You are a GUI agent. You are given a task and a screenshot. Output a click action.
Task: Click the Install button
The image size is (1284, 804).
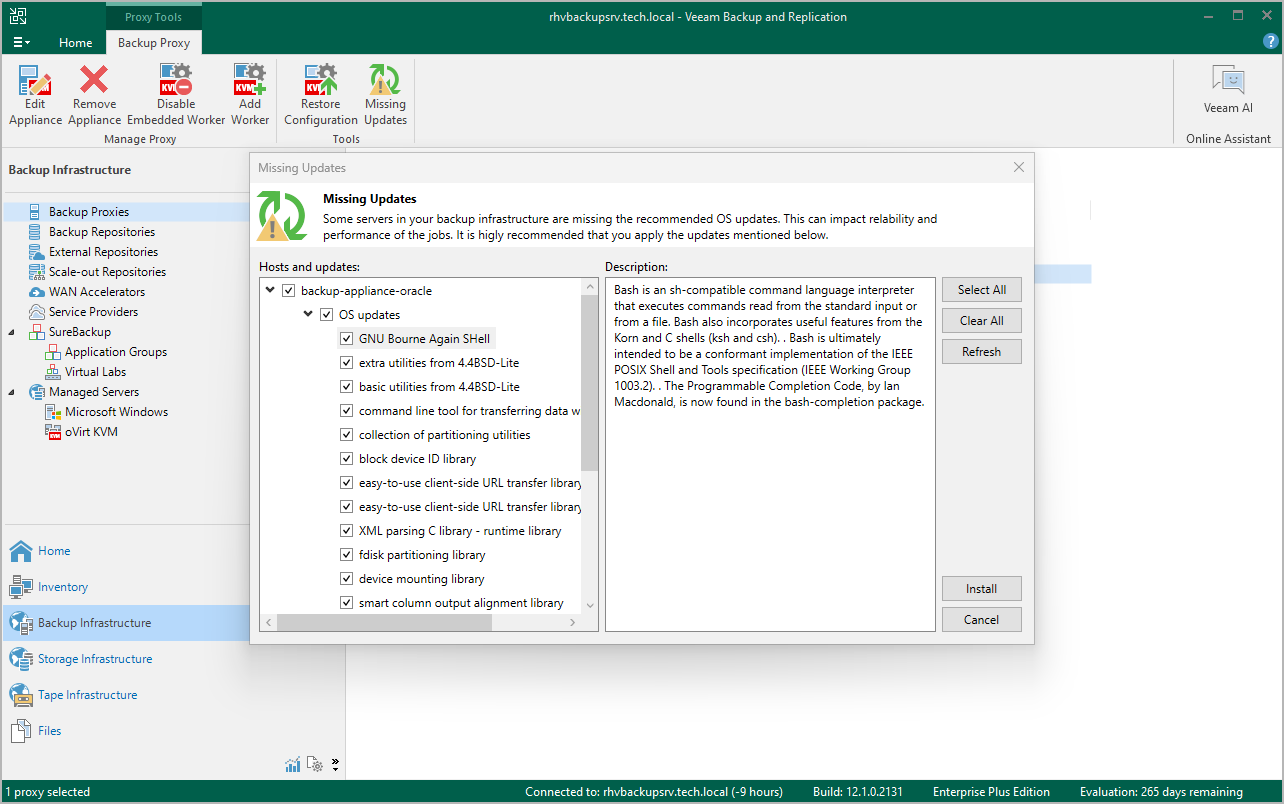tap(982, 589)
